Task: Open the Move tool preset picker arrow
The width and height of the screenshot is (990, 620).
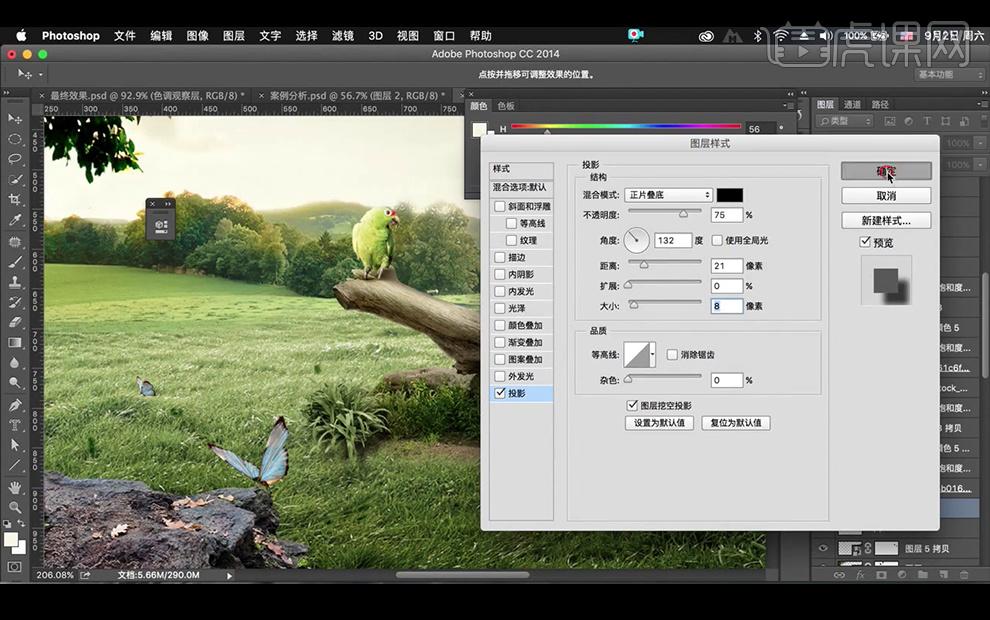Action: click(40, 75)
